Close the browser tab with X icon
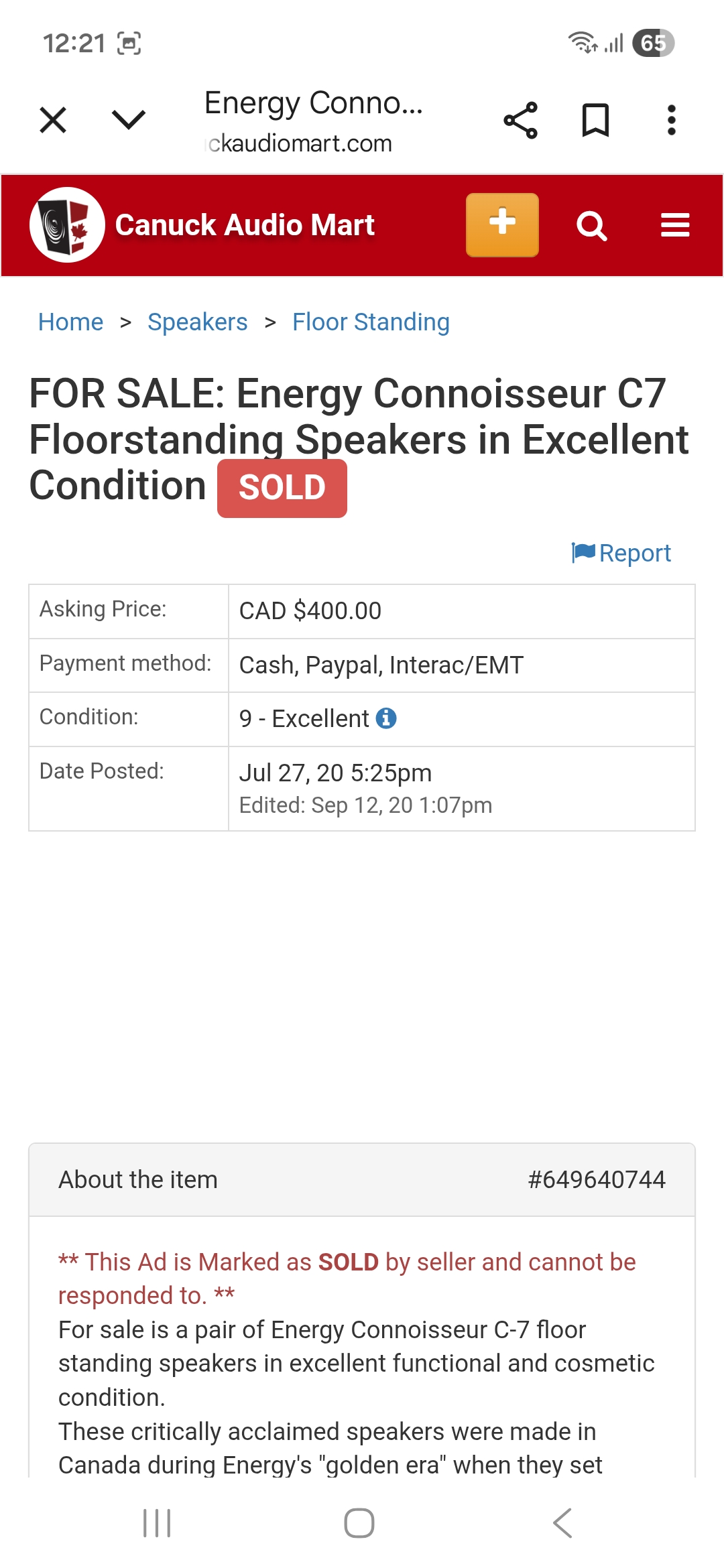Screen dimensions: 724x1568 53,121
